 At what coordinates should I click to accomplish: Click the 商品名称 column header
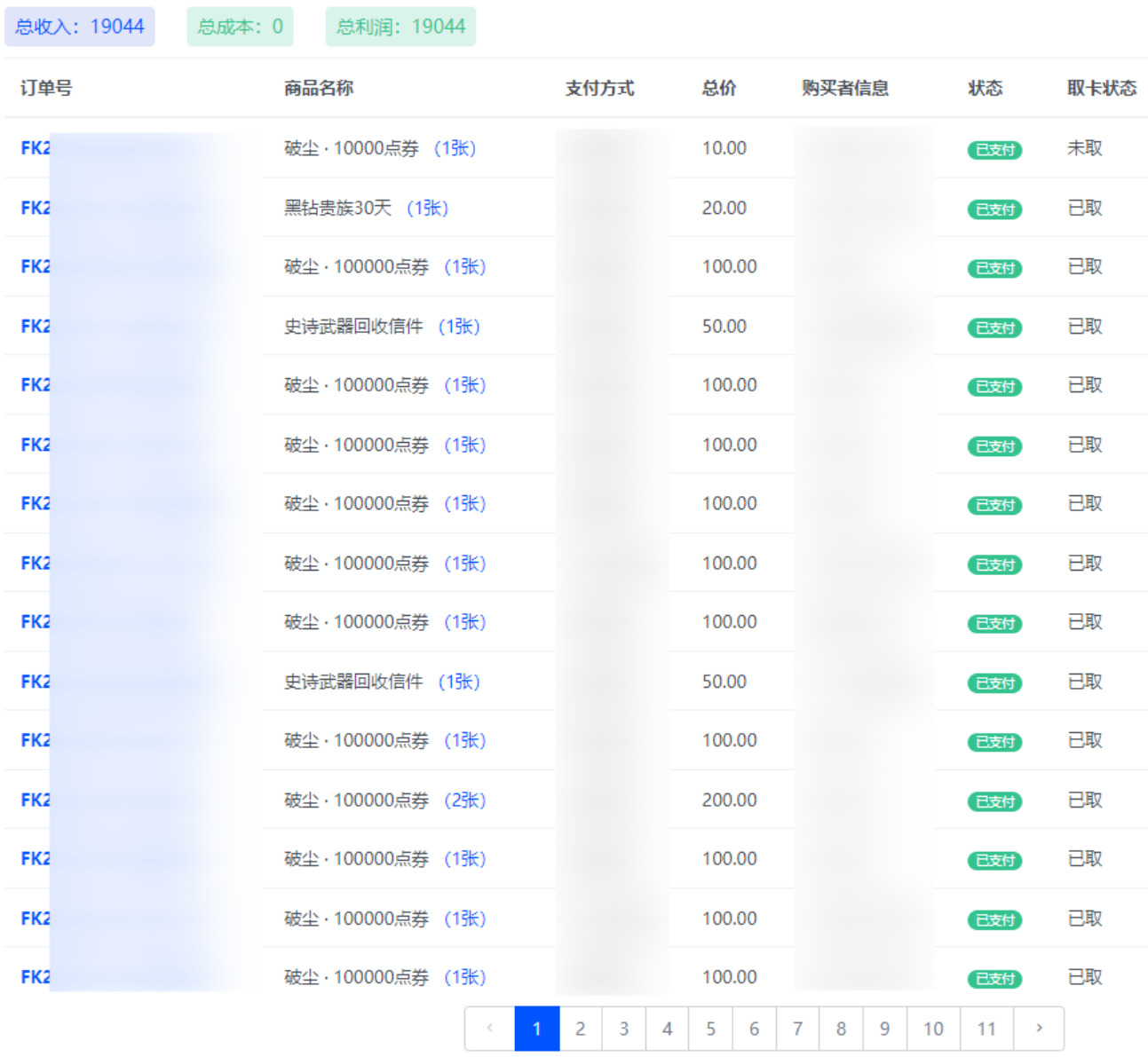coord(319,88)
